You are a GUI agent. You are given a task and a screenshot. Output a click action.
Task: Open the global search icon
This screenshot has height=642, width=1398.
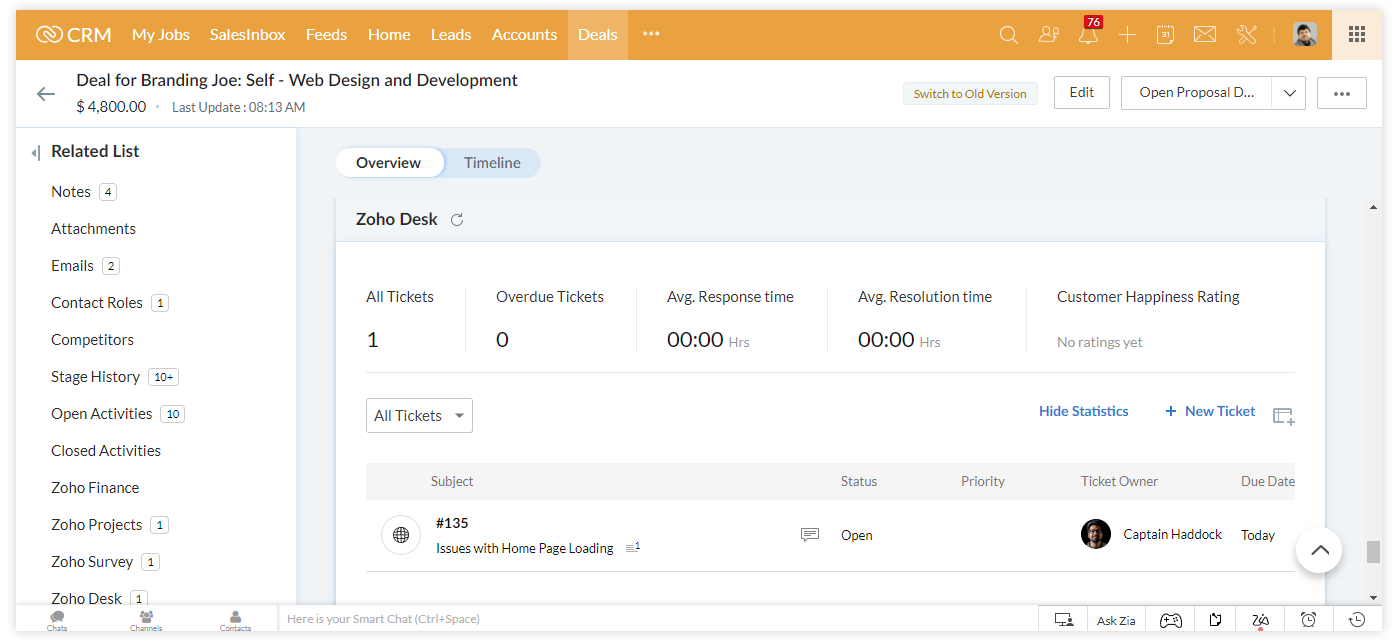coord(1008,35)
